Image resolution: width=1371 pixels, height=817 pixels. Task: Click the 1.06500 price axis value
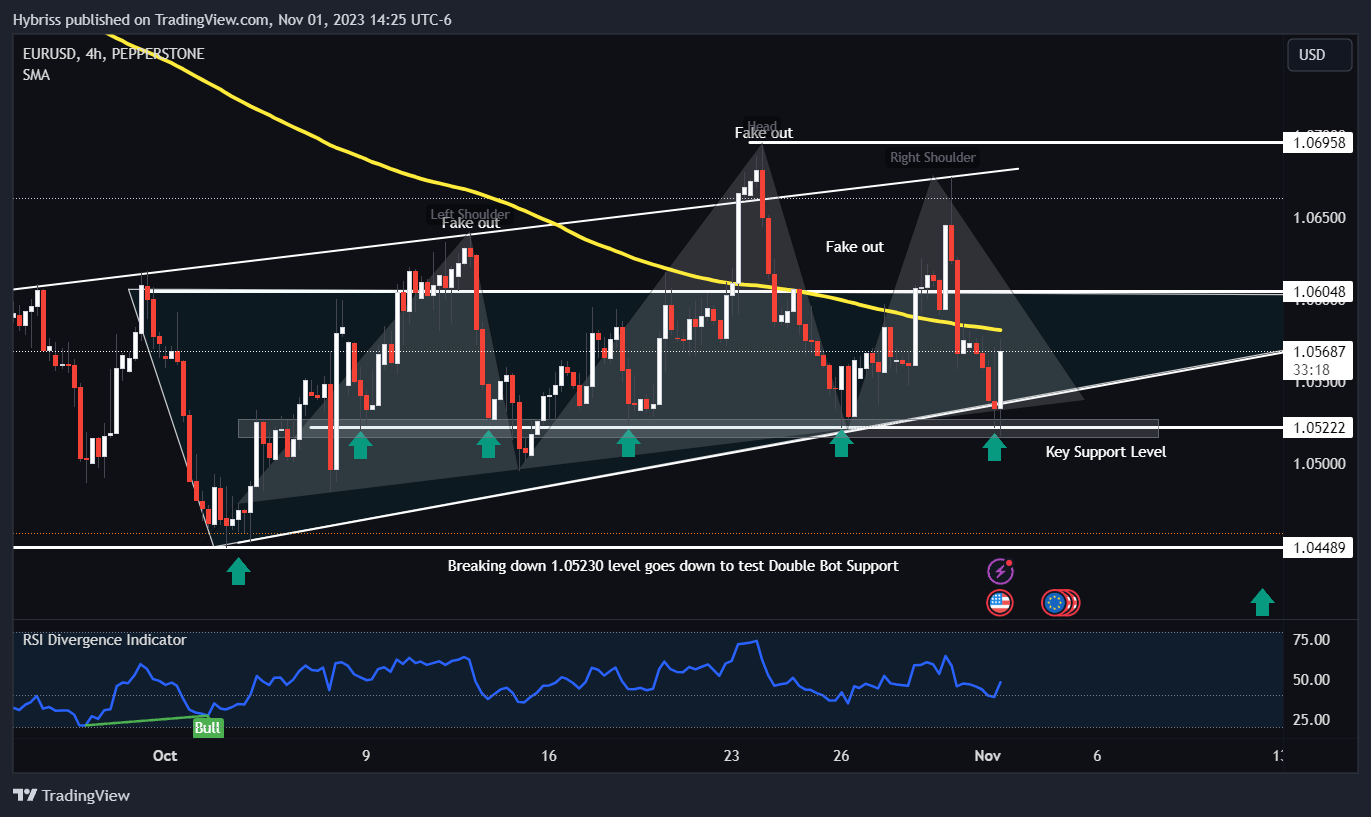[1321, 218]
